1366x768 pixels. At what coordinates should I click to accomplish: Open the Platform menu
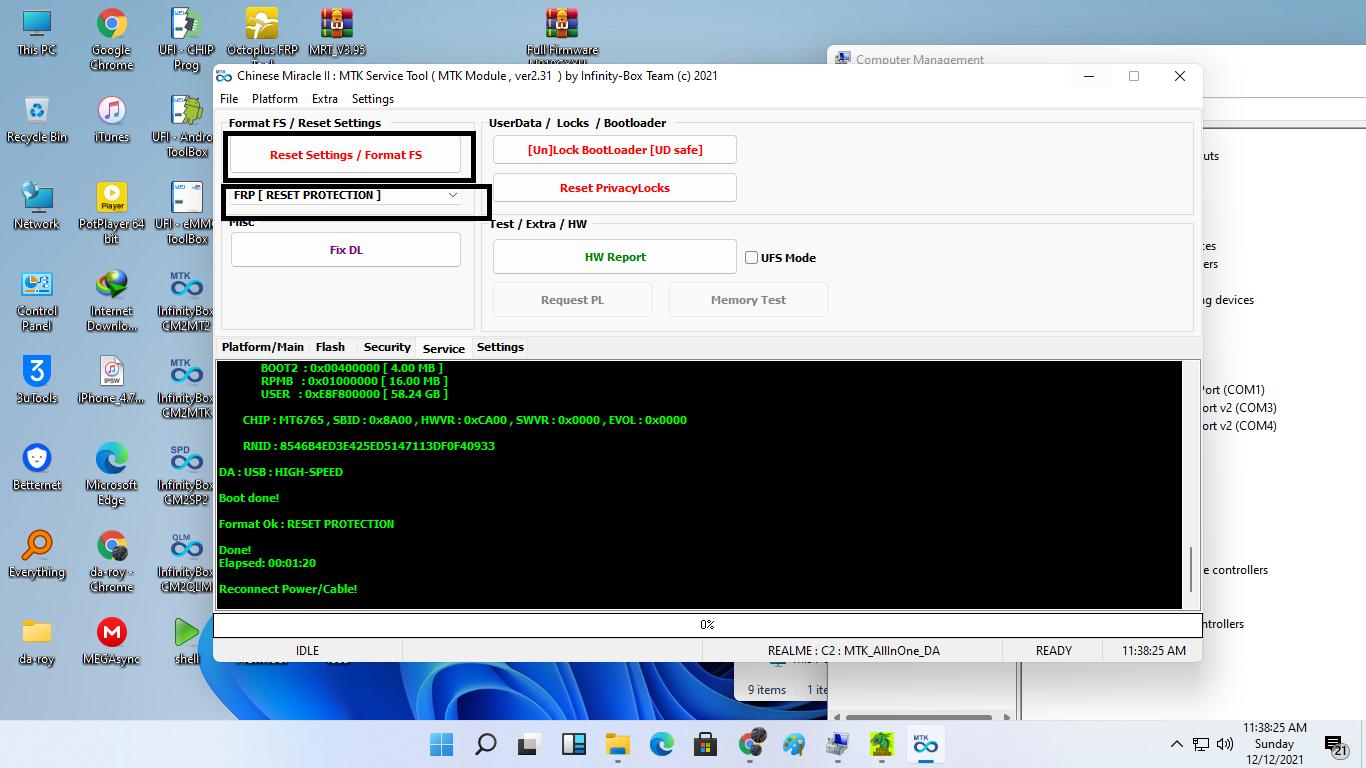pos(275,99)
